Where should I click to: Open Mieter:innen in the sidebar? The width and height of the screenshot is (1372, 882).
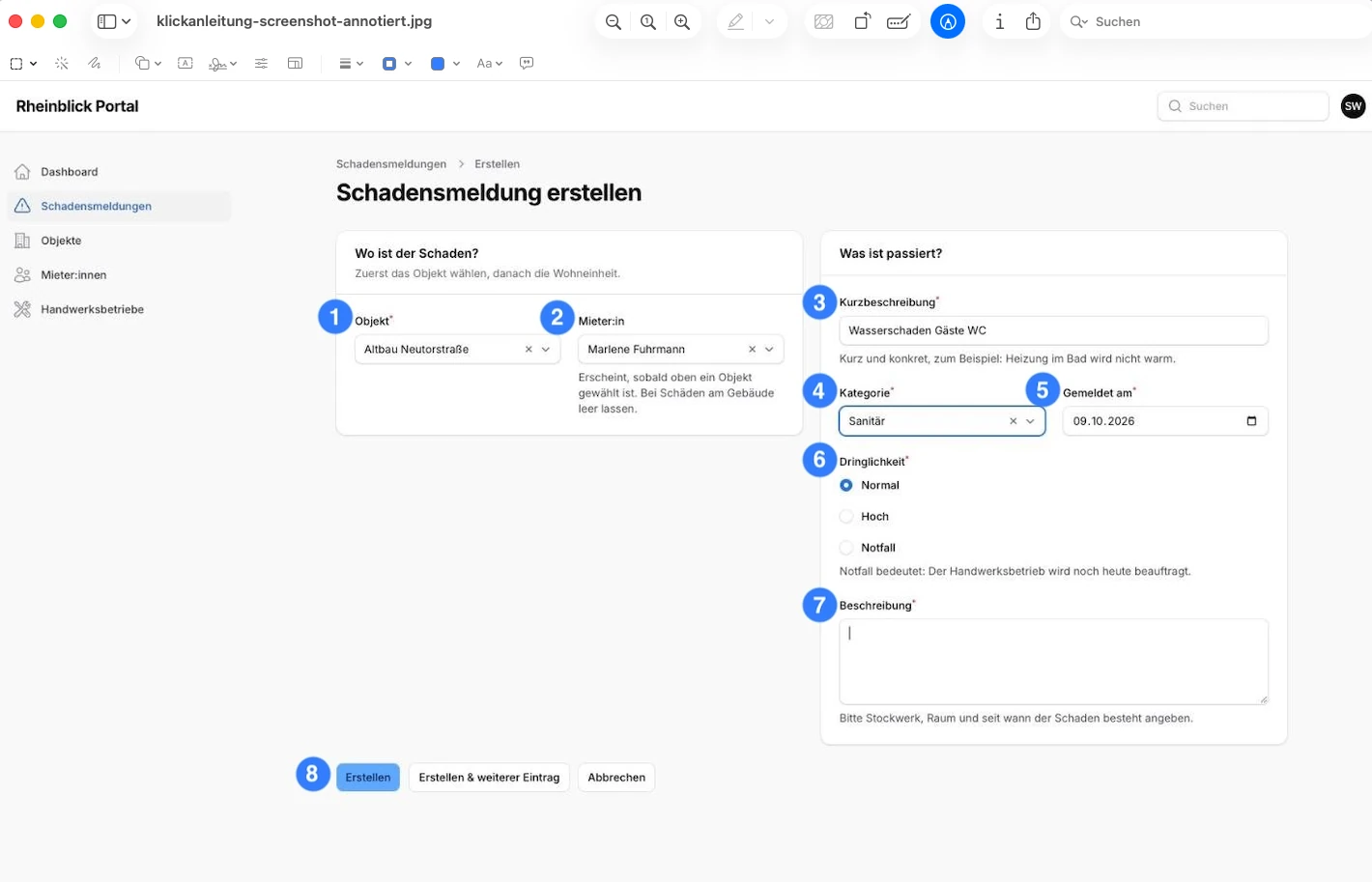119,275
